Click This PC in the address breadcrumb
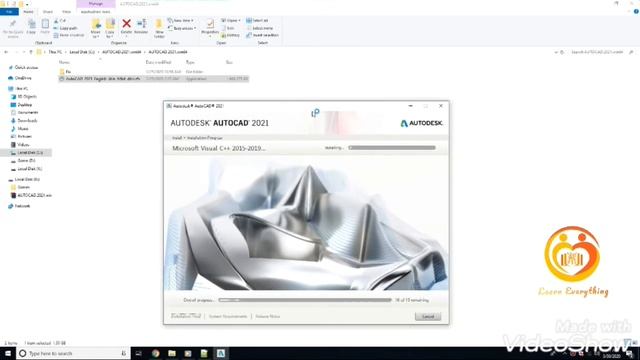Screen dimensions: 640x360 click(x=55, y=52)
